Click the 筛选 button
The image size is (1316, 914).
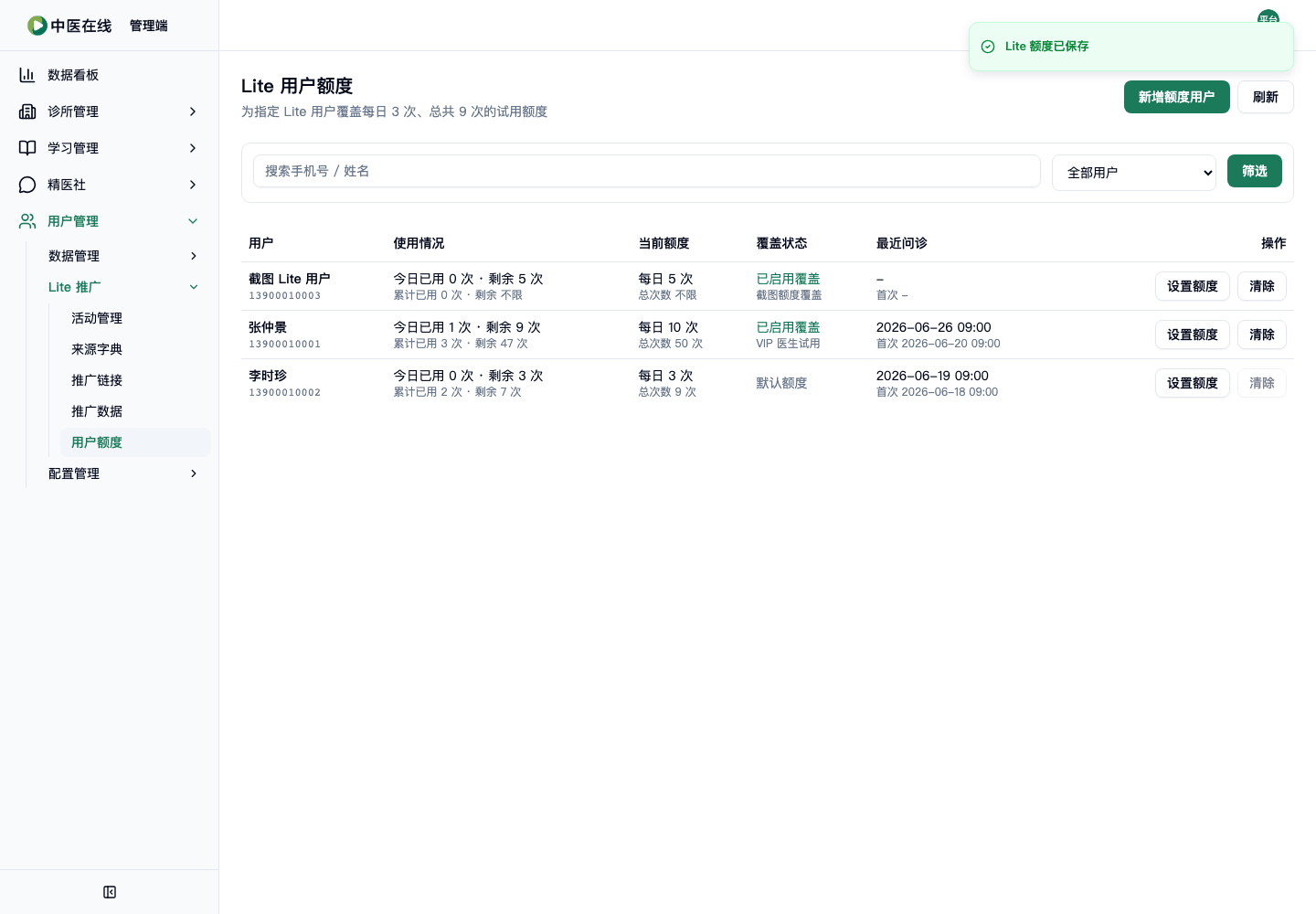[1255, 171]
